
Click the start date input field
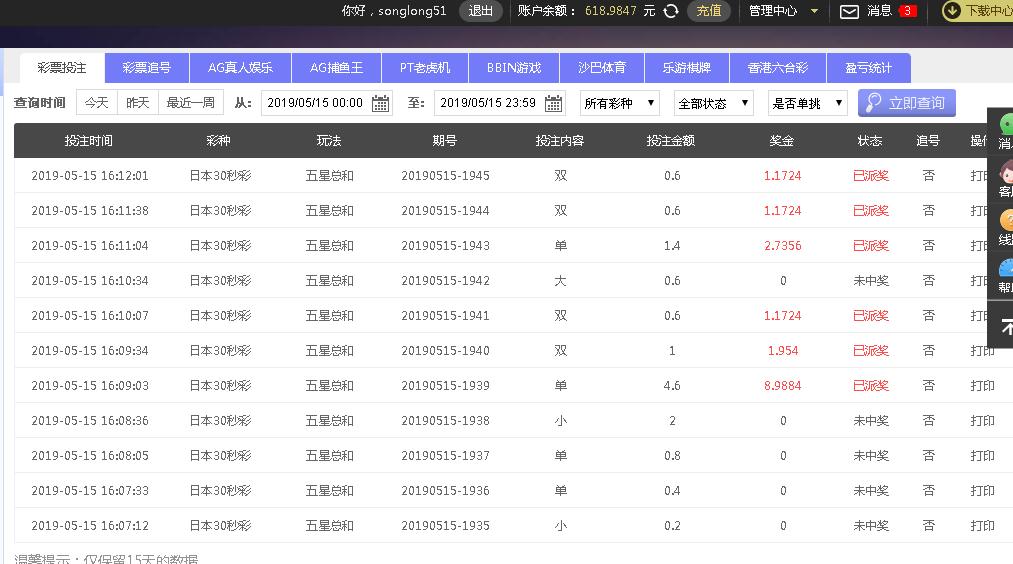coord(315,103)
